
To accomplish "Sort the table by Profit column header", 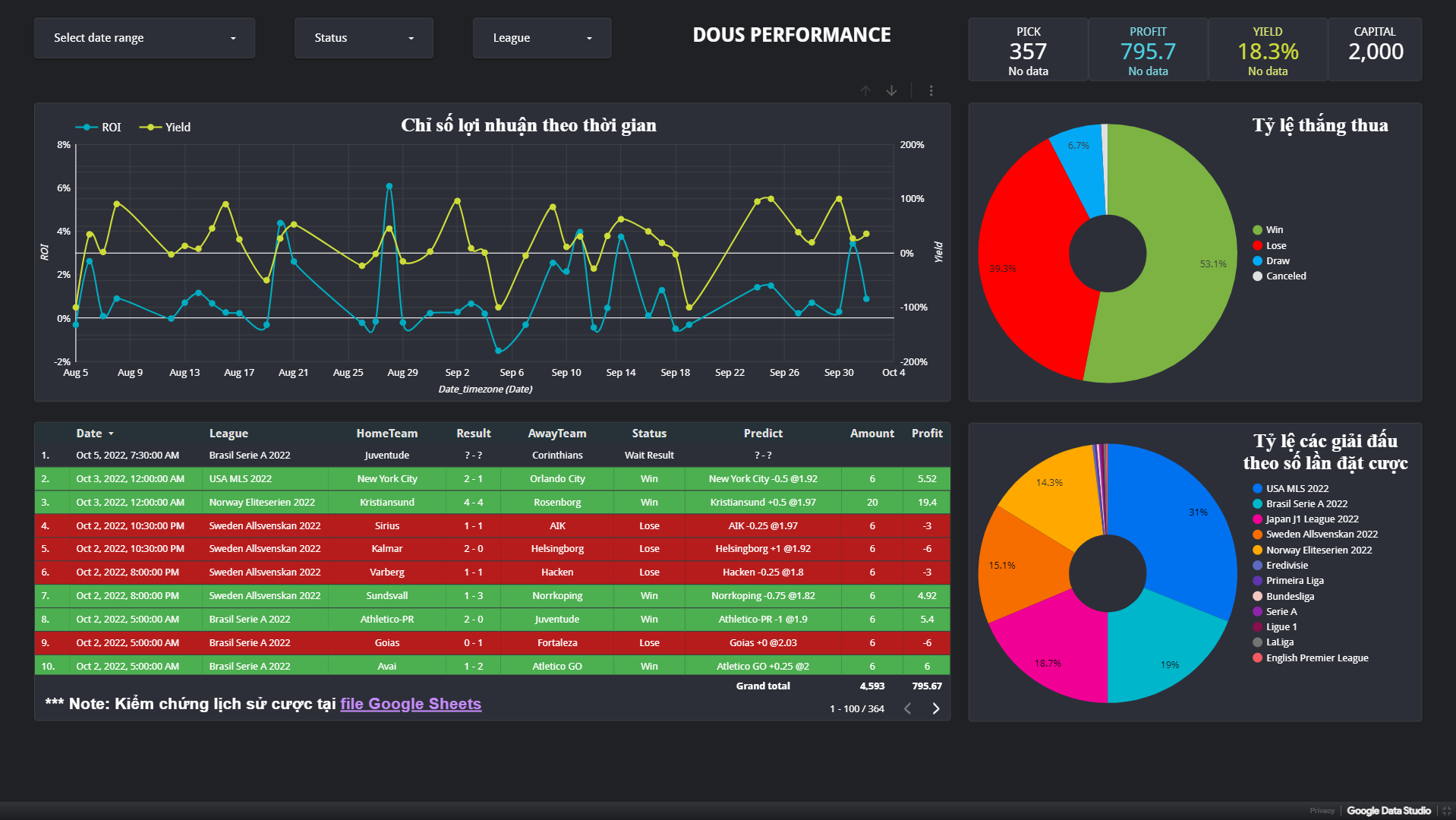I will coord(926,434).
